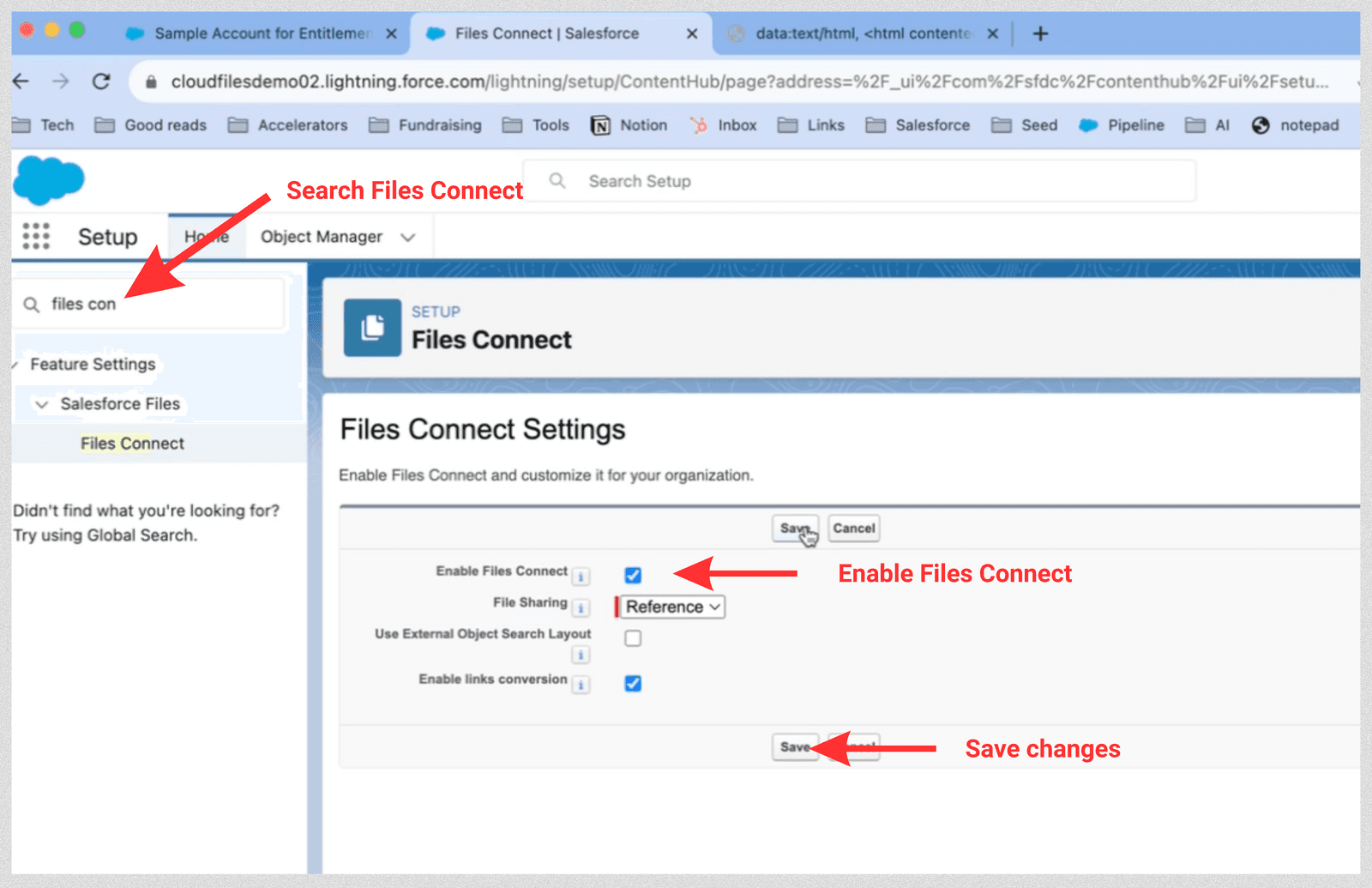Viewport: 1372px width, 888px height.
Task: Open the File Sharing Reference dropdown
Action: (671, 607)
